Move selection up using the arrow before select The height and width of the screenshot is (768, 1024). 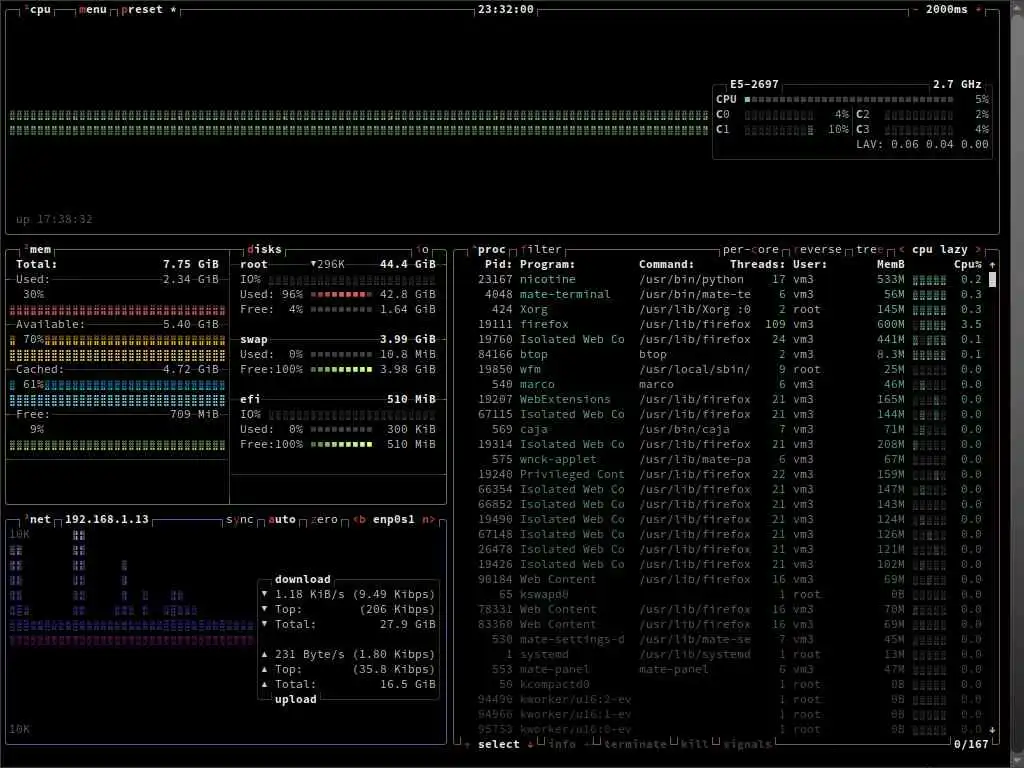[467, 744]
